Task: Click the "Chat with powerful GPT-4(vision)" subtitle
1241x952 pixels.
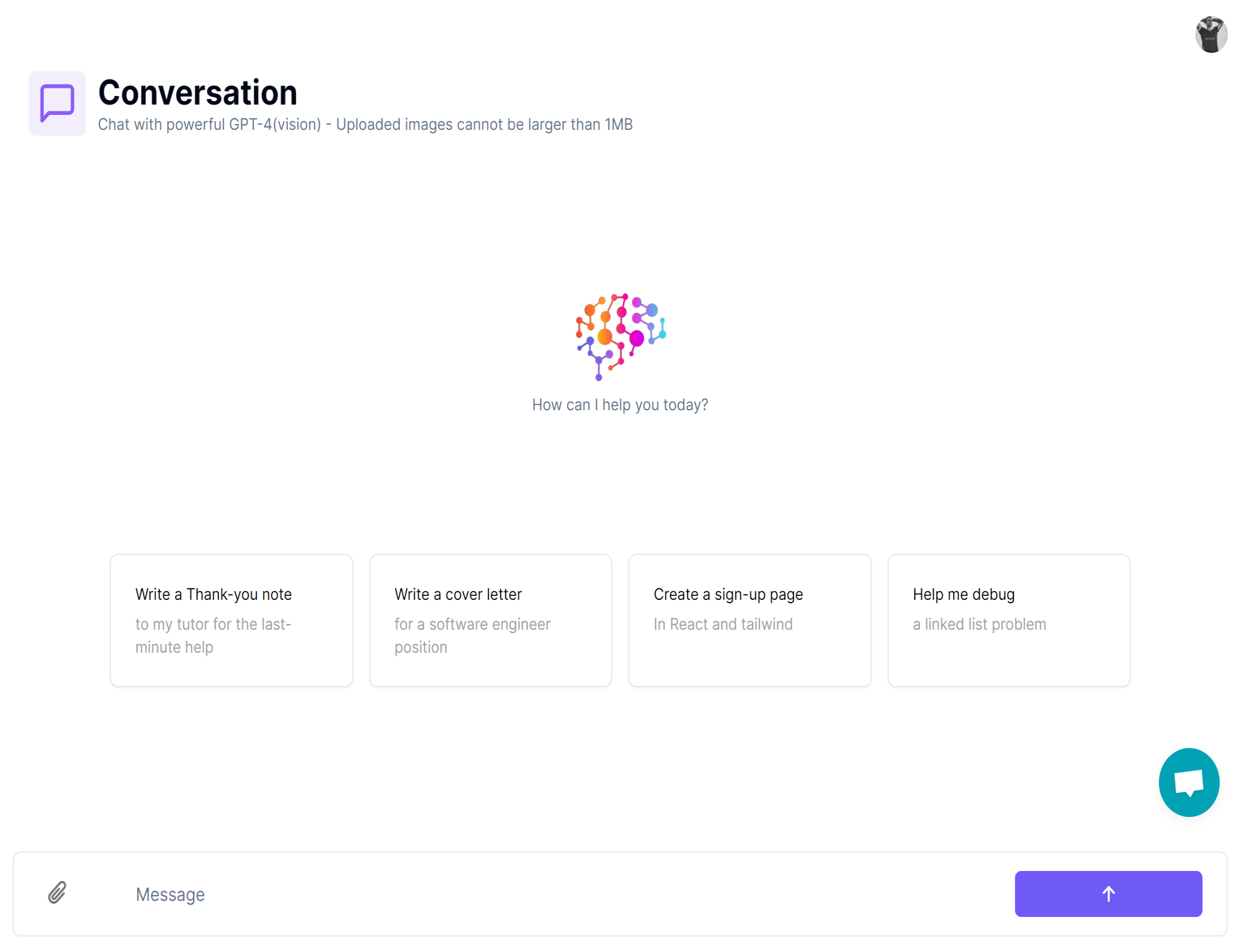Action: pyautogui.click(x=210, y=125)
